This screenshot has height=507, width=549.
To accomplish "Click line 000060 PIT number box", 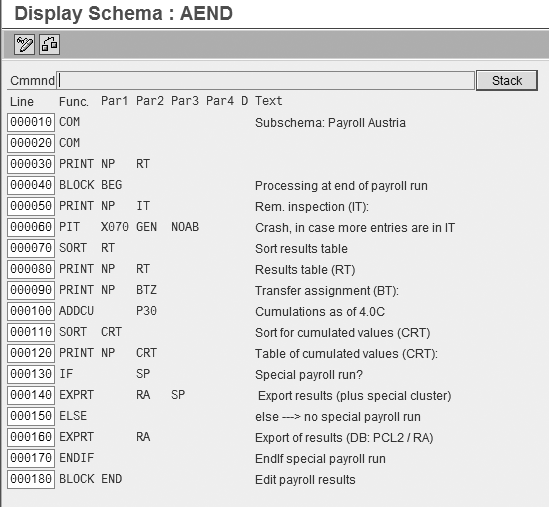I will pyautogui.click(x=31, y=227).
